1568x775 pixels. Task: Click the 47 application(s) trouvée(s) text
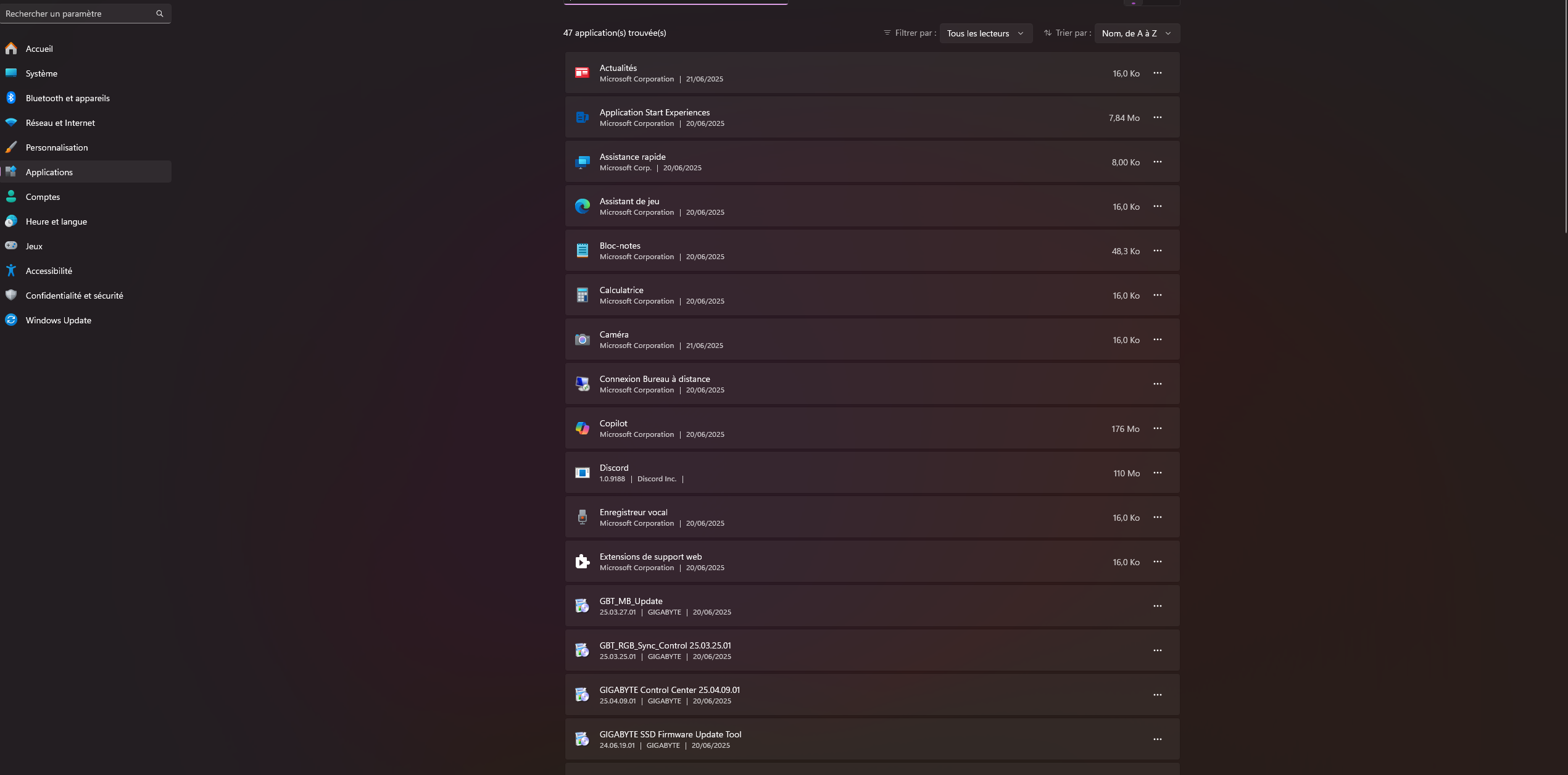[615, 33]
